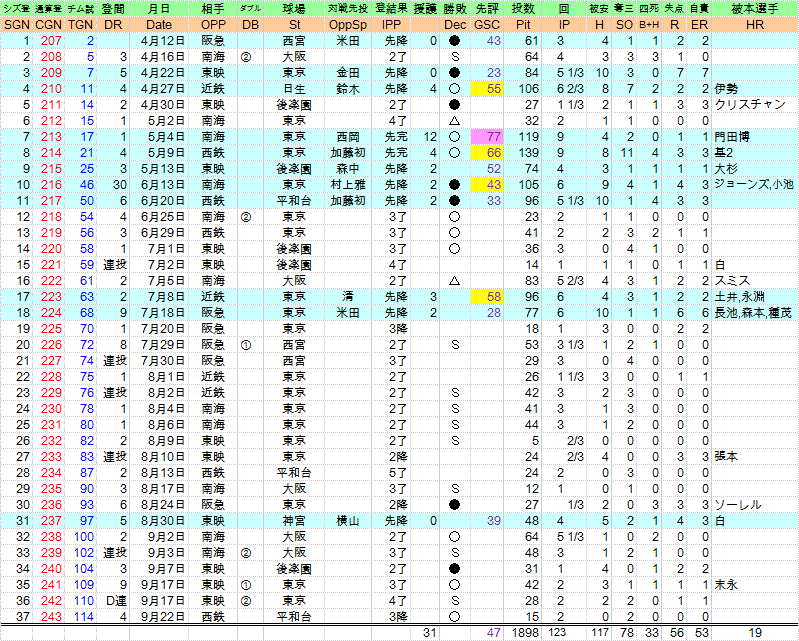This screenshot has width=799, height=641.
Task: Click the date cell 8月30日
Action: 163,521
